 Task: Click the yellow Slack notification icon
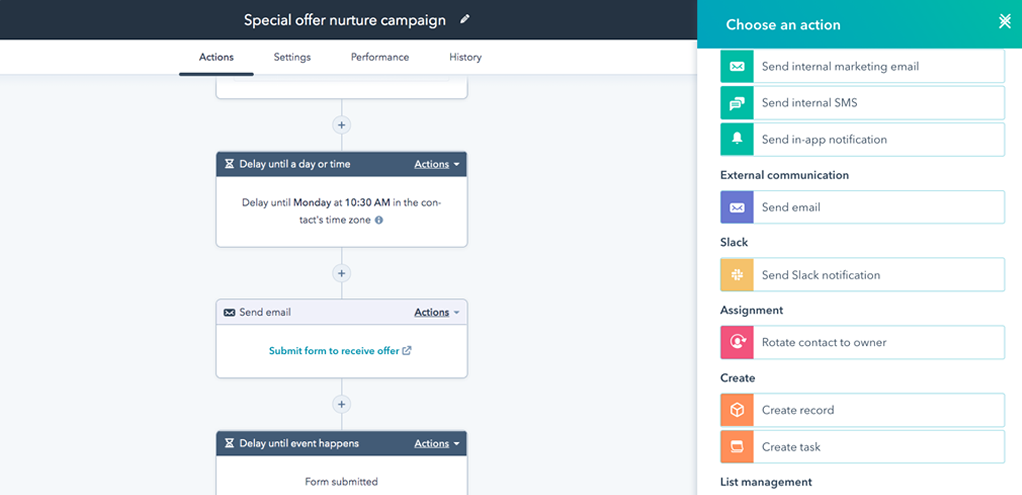(x=737, y=275)
